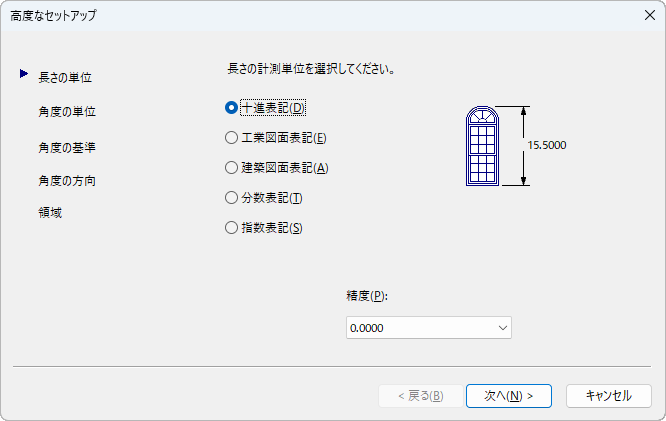This screenshot has width=666, height=421.
Task: Click the 戻る back button
Action: pyautogui.click(x=419, y=396)
